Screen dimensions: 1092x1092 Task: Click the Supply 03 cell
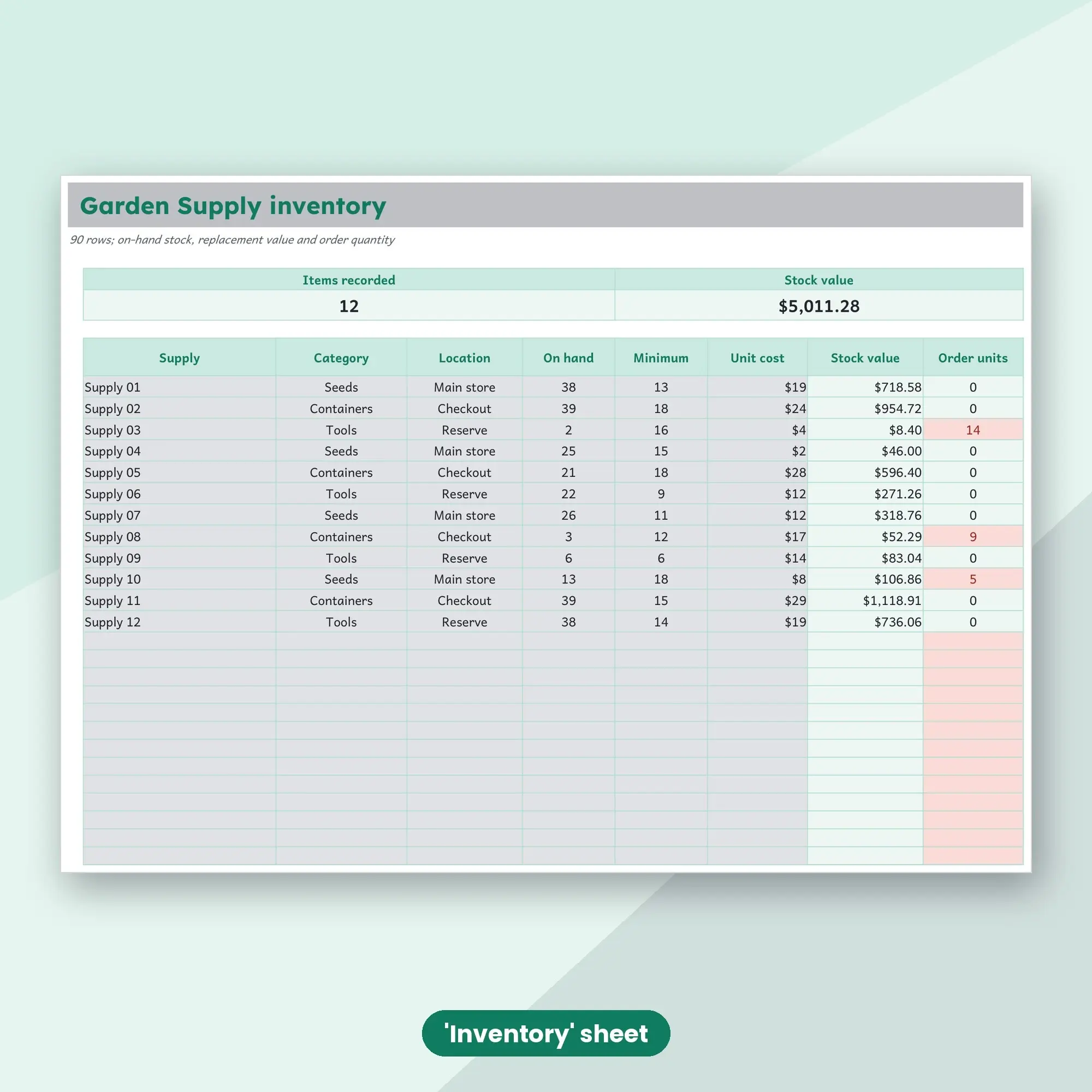(179, 430)
